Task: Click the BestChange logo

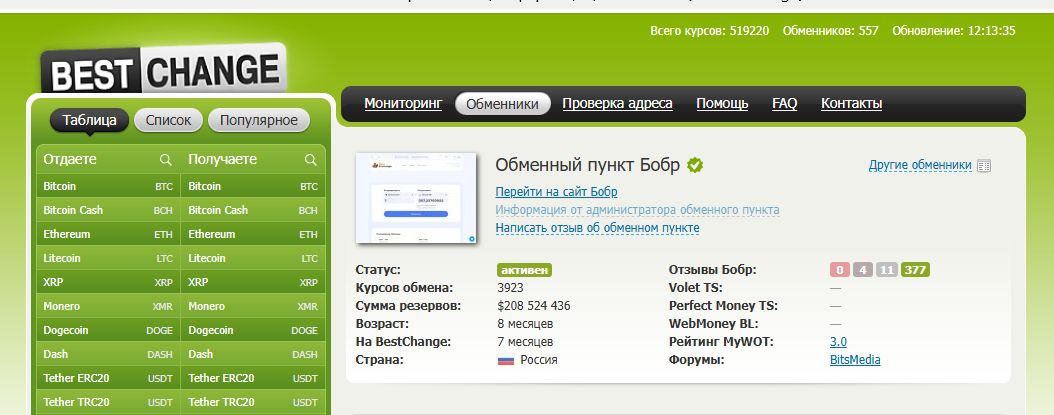Action: point(163,69)
